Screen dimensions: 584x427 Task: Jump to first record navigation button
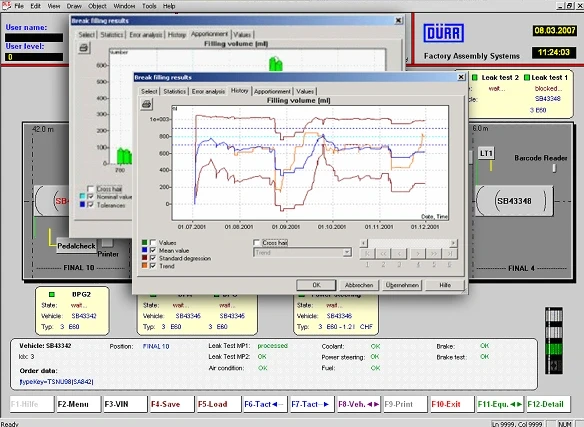tap(367, 254)
